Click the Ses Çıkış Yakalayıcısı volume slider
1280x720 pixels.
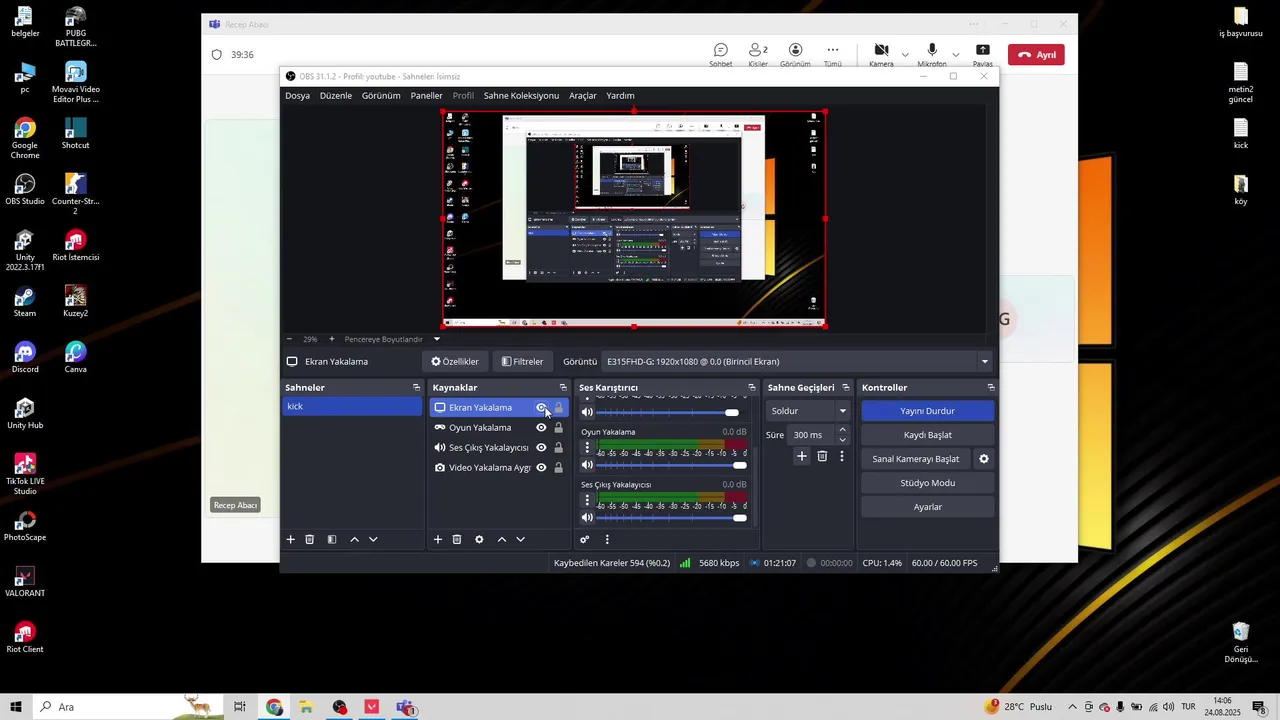(671, 518)
